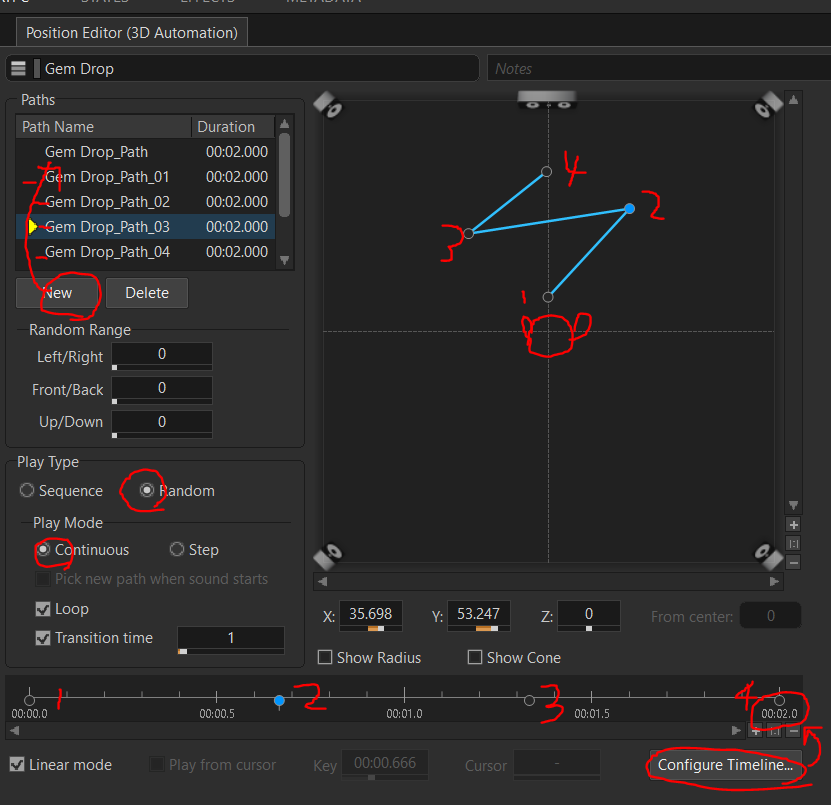
Task: Zoom in the timeline with plus icon
Action: tap(756, 731)
